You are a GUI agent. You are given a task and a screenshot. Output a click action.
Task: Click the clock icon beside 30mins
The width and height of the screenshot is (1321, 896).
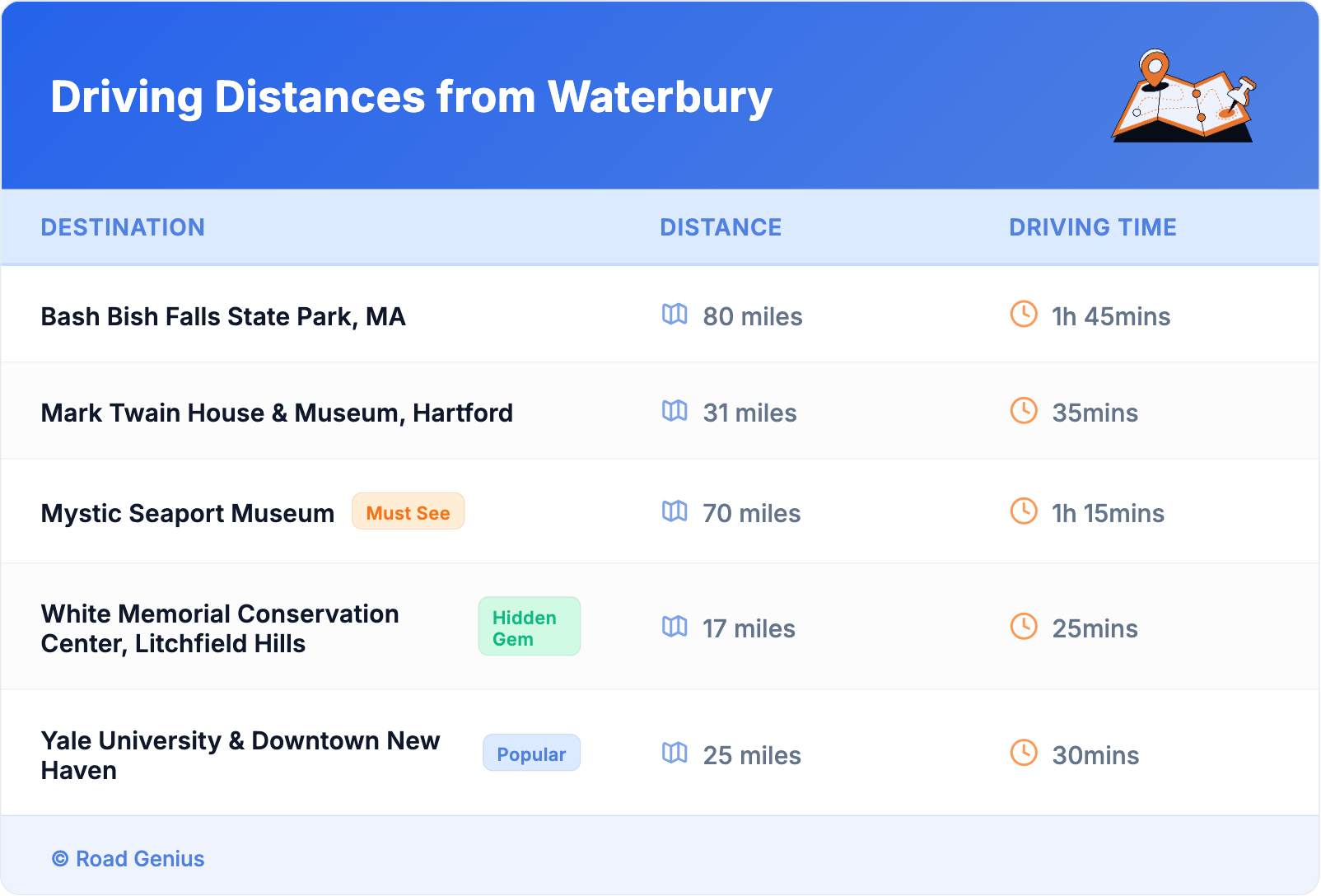[1024, 753]
